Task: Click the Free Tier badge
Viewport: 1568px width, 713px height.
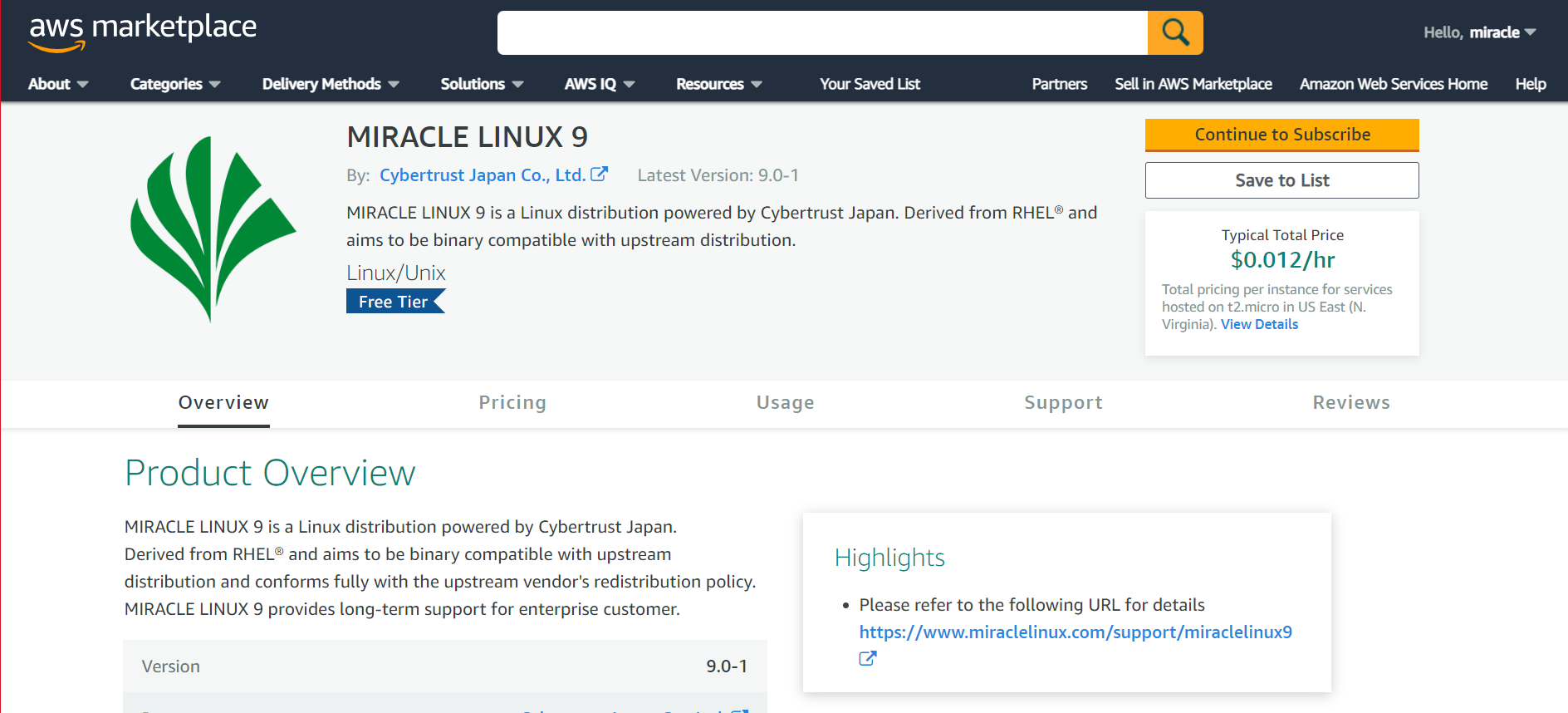Action: pos(394,302)
